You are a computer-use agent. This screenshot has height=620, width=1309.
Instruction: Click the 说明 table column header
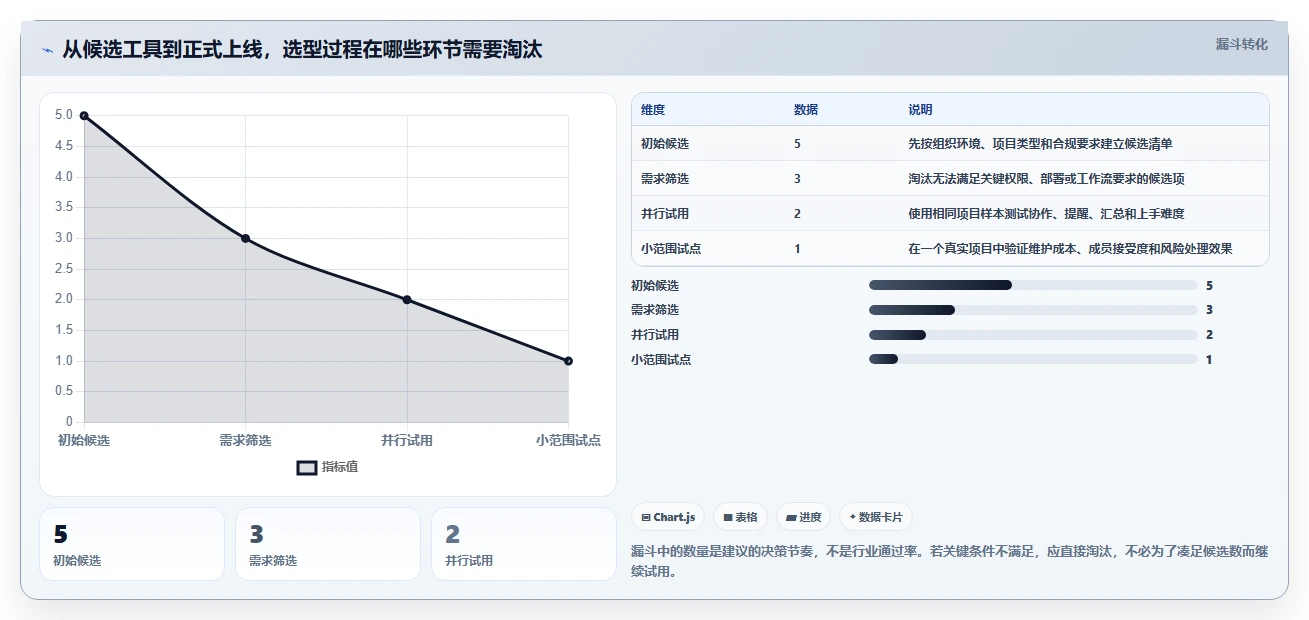[x=920, y=109]
